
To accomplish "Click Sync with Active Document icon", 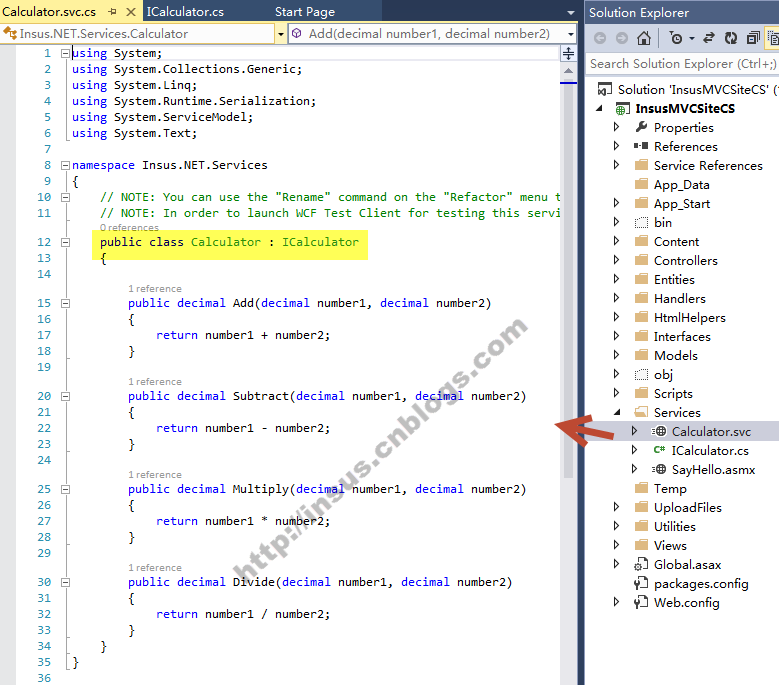I will tap(709, 38).
